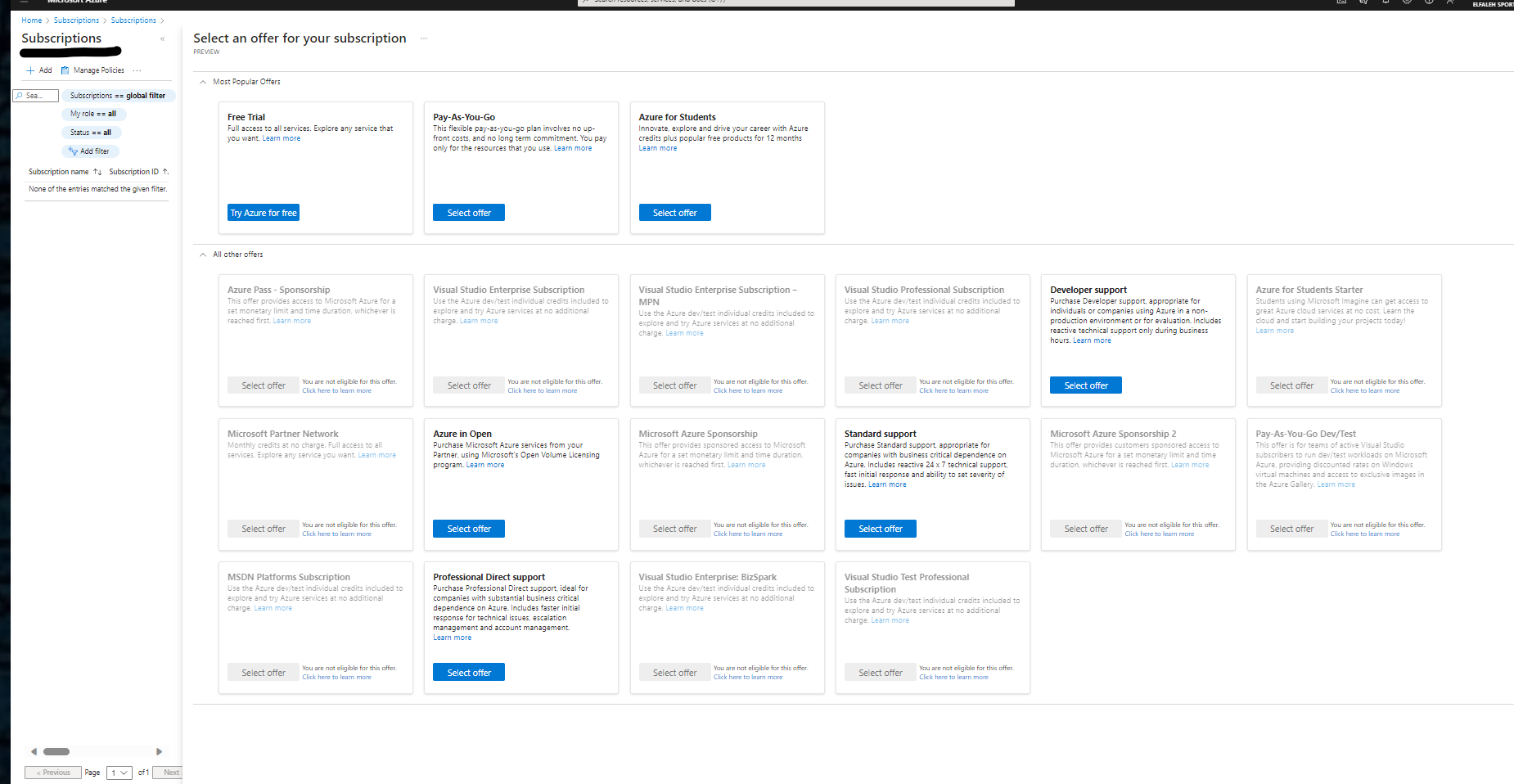1514x784 pixels.
Task: Open Manage Policies clipboard button
Action: coord(92,70)
